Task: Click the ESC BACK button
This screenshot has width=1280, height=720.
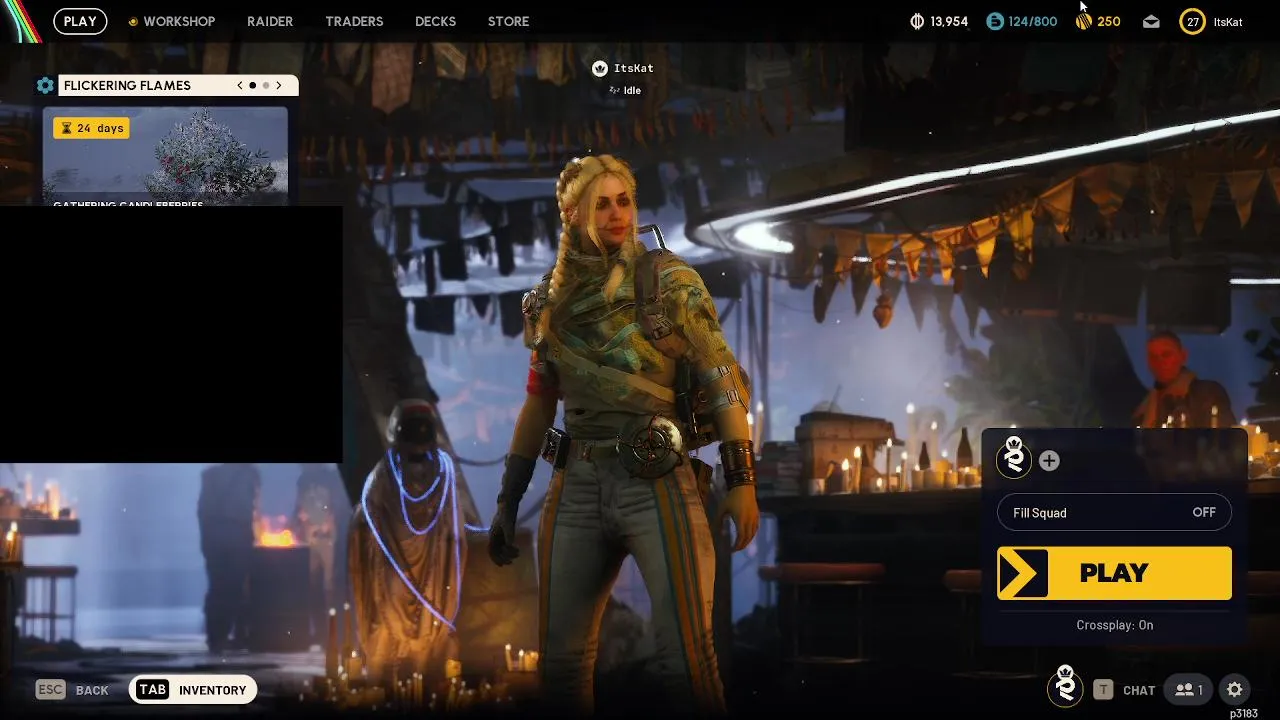Action: click(72, 690)
